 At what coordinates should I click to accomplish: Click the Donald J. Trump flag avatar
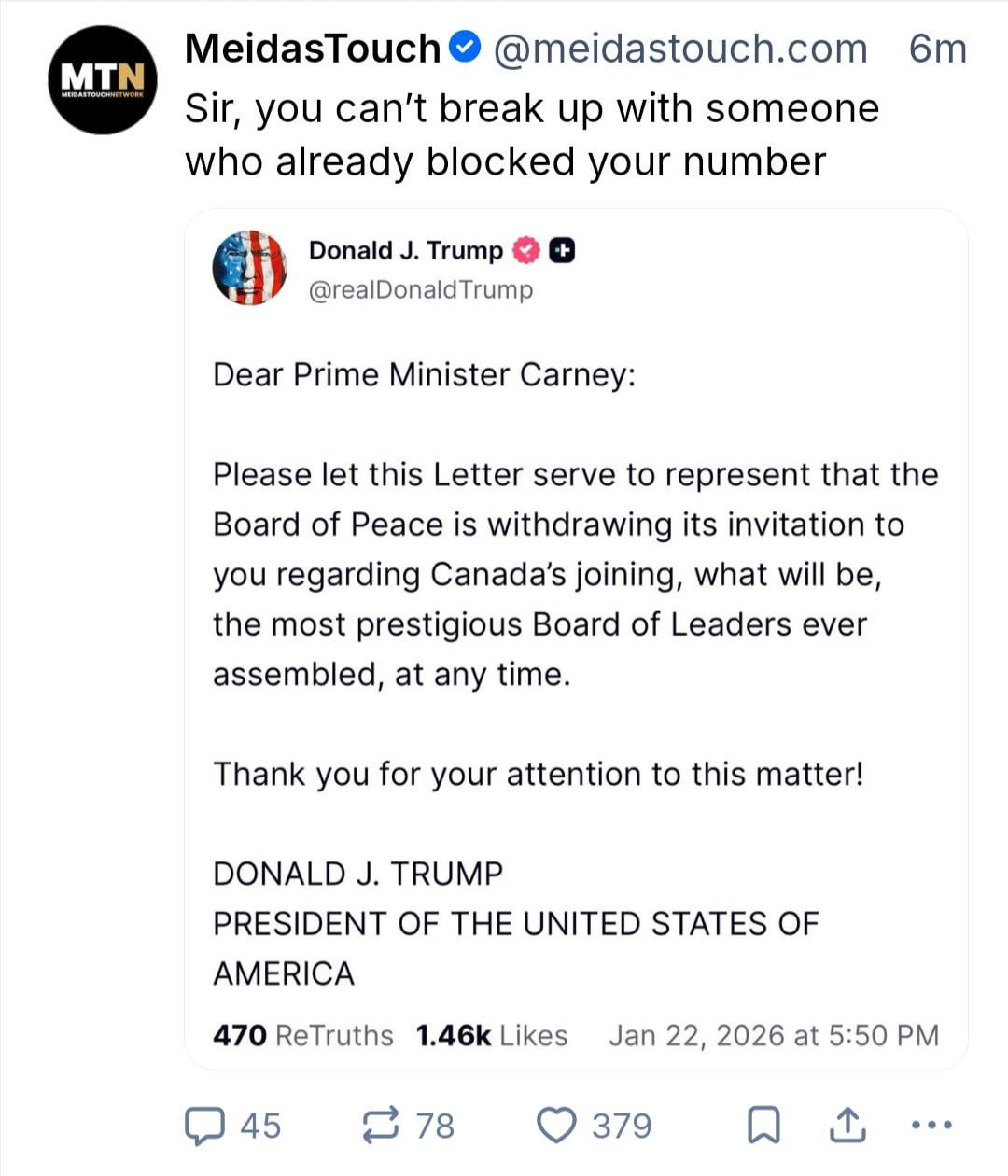point(249,268)
